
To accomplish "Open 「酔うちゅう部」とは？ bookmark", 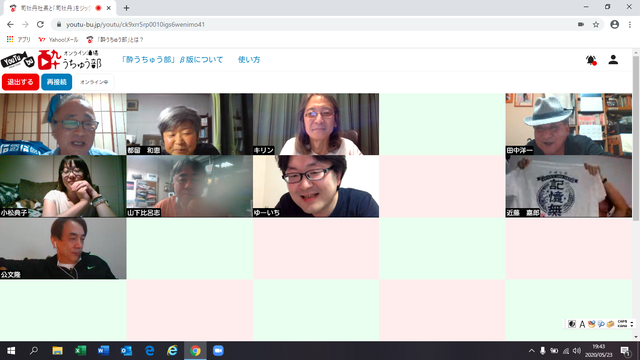I will (x=115, y=40).
